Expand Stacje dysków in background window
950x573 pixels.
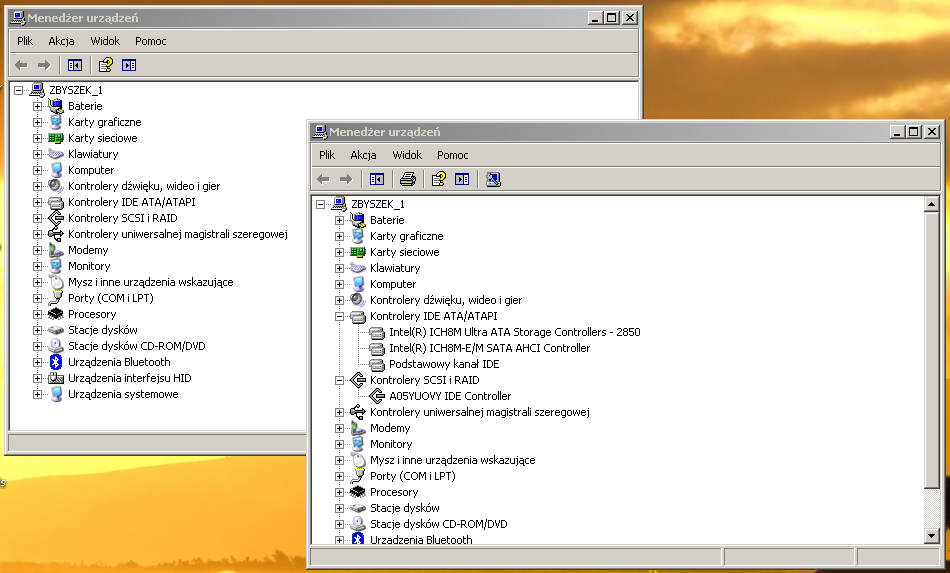(x=37, y=330)
